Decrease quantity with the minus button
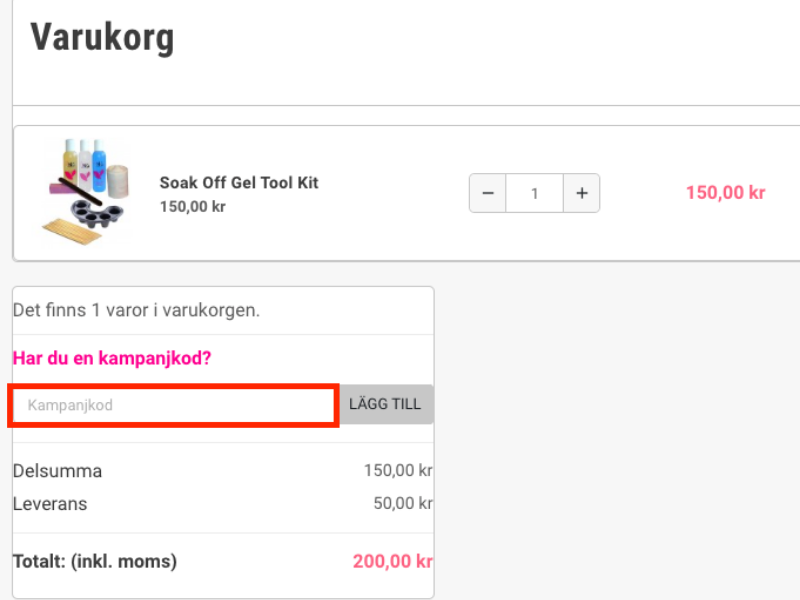The width and height of the screenshot is (800, 600). tap(488, 193)
